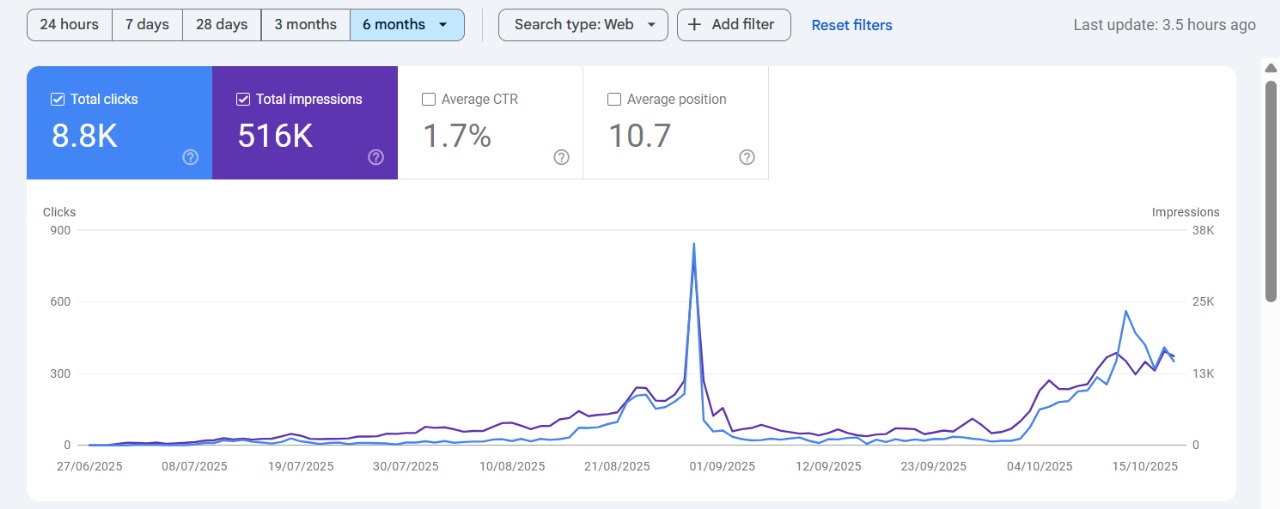The image size is (1280, 509).
Task: Switch to the 7 days range
Action: [147, 25]
